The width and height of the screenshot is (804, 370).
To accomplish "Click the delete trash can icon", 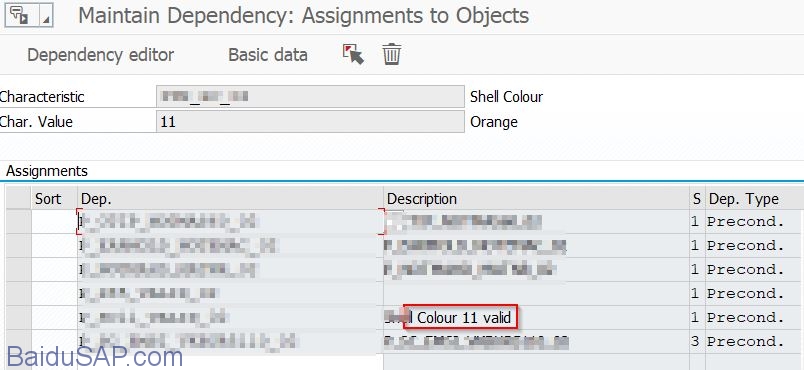I will coord(392,54).
